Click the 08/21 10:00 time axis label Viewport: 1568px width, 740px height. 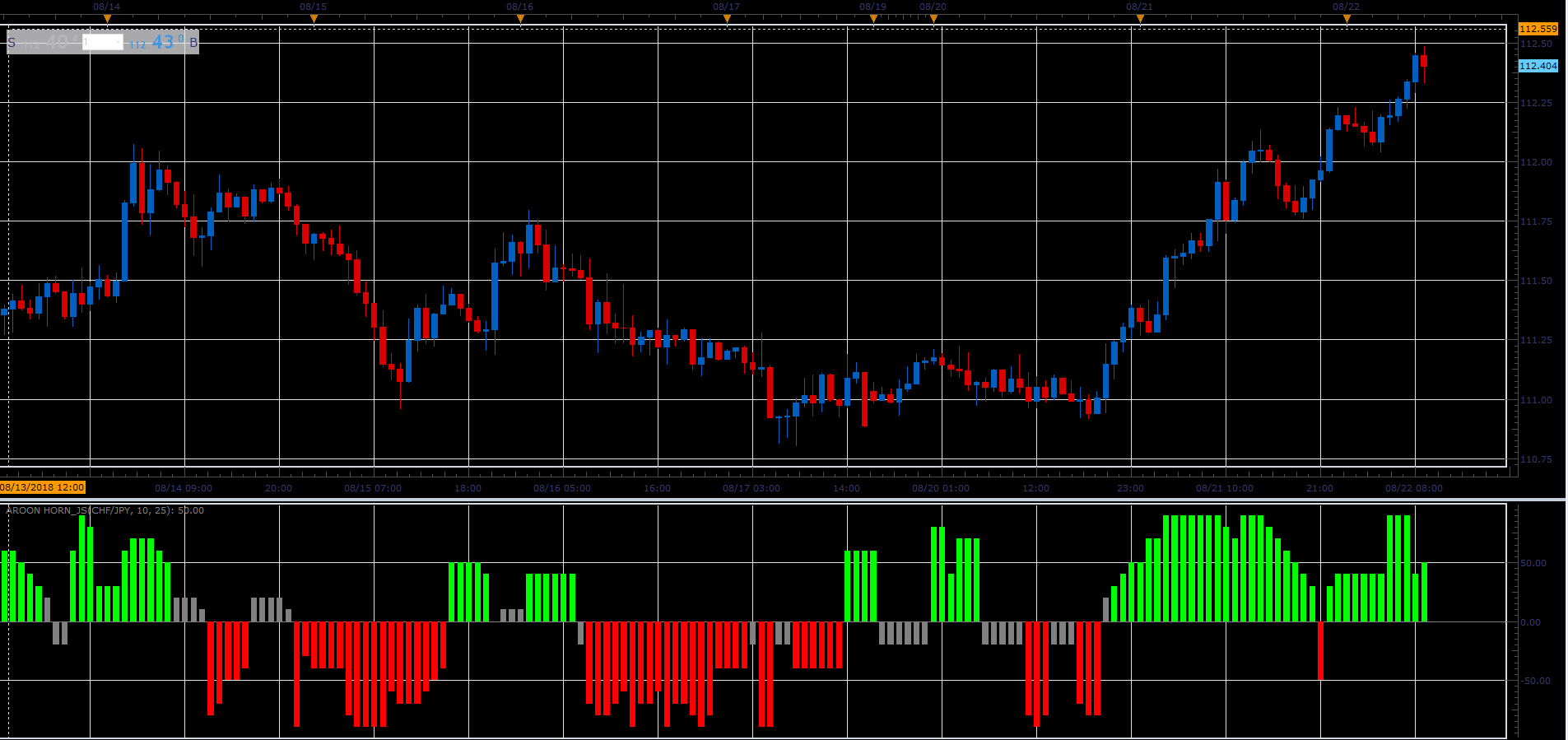point(1225,488)
